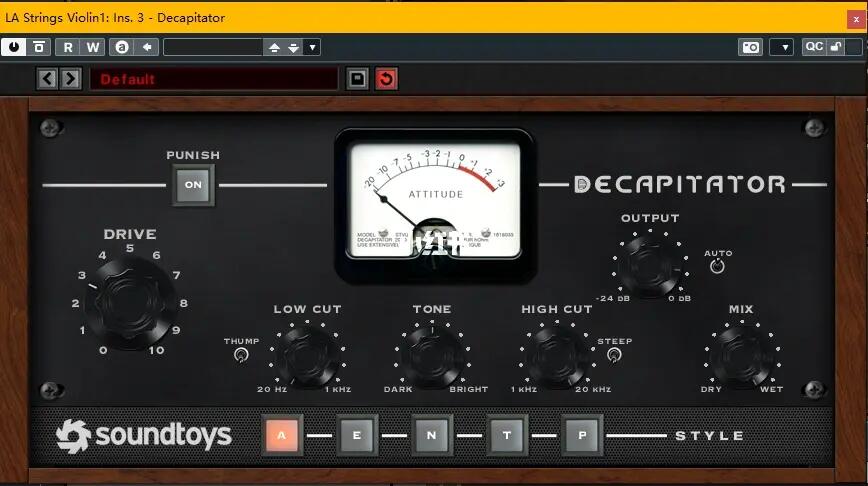Toggle the plugin power bypass button
Screen dimensions: 868x486
pyautogui.click(x=13, y=47)
